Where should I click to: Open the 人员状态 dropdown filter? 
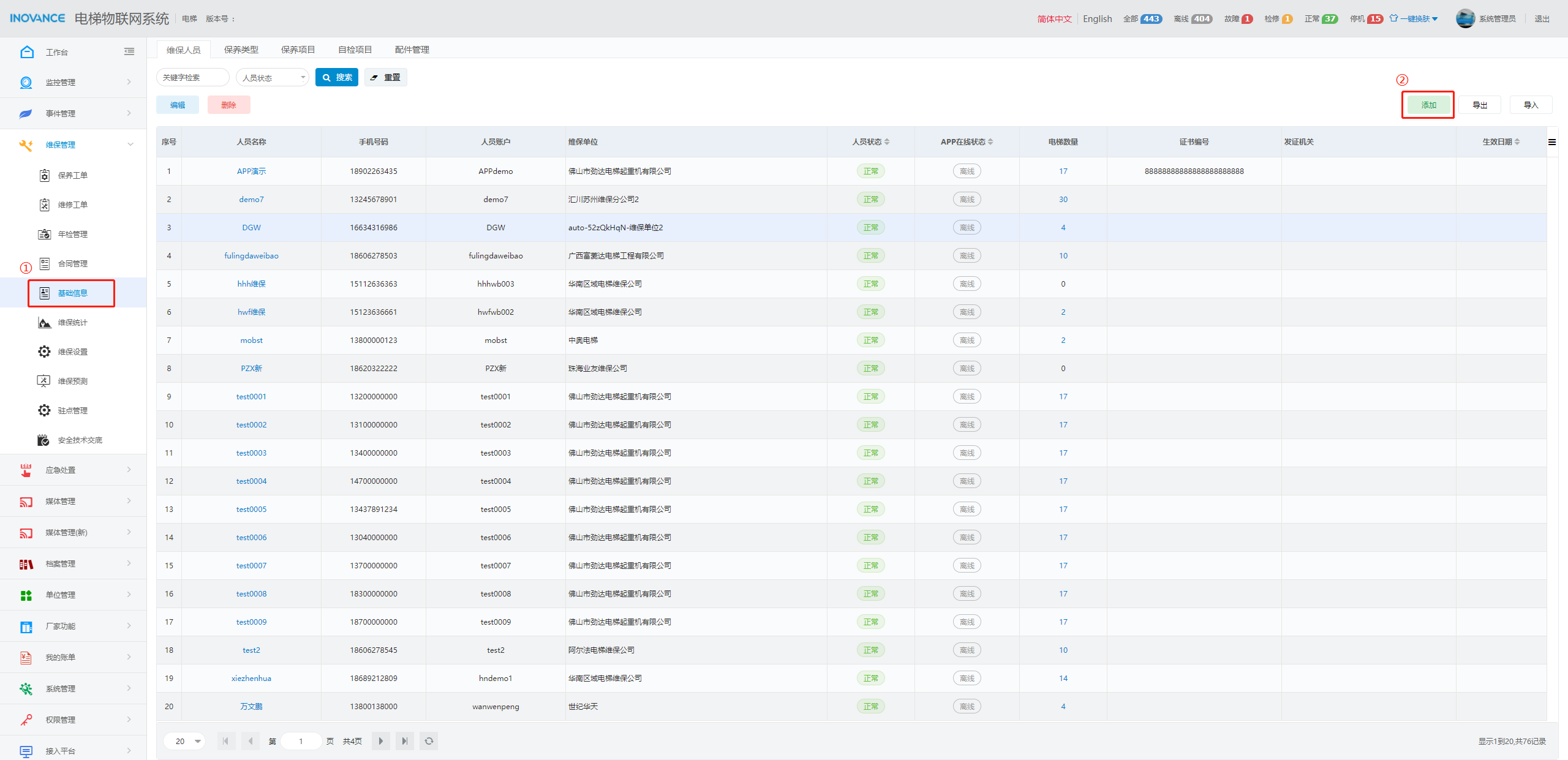(272, 78)
